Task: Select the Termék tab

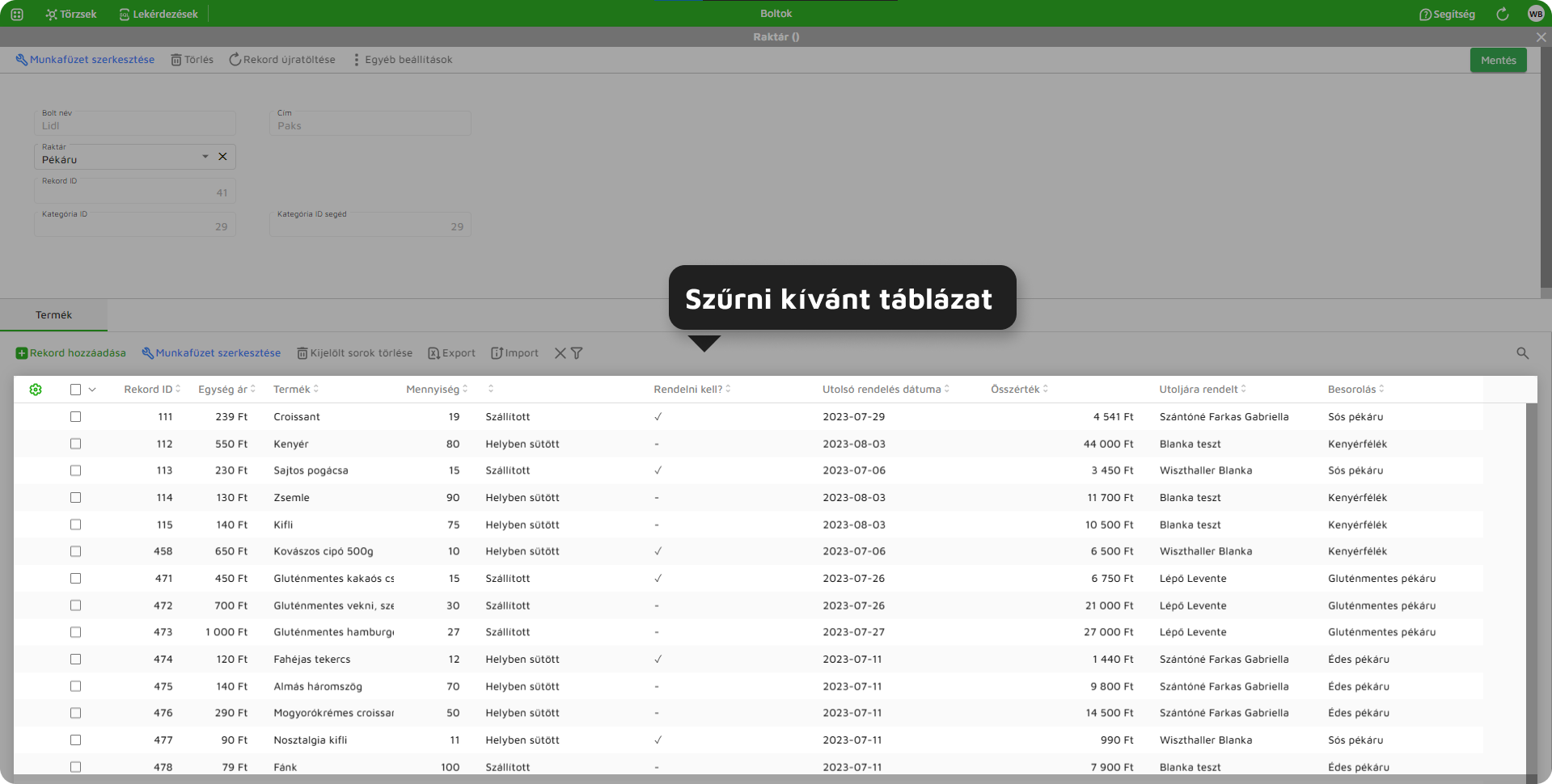Action: [x=53, y=315]
